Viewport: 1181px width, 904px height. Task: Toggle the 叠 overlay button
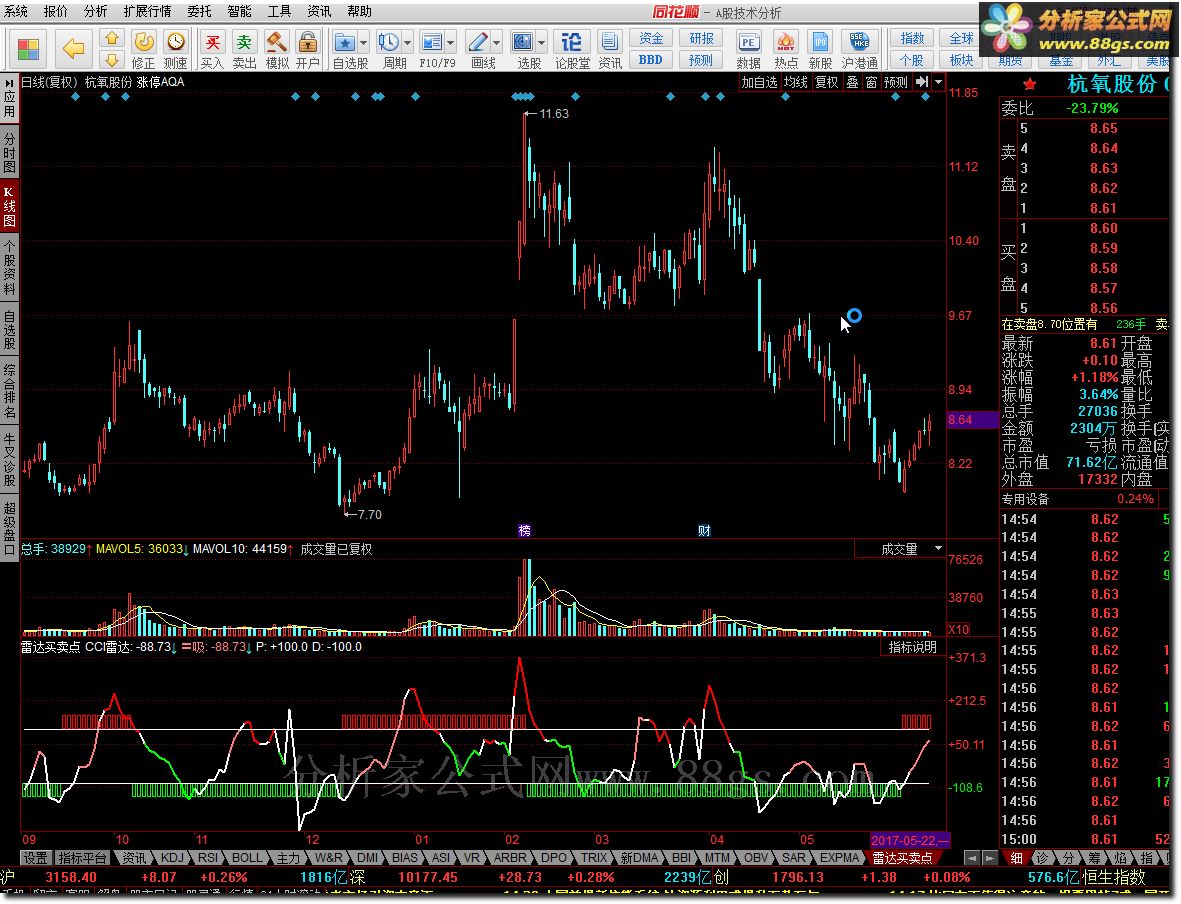click(852, 82)
